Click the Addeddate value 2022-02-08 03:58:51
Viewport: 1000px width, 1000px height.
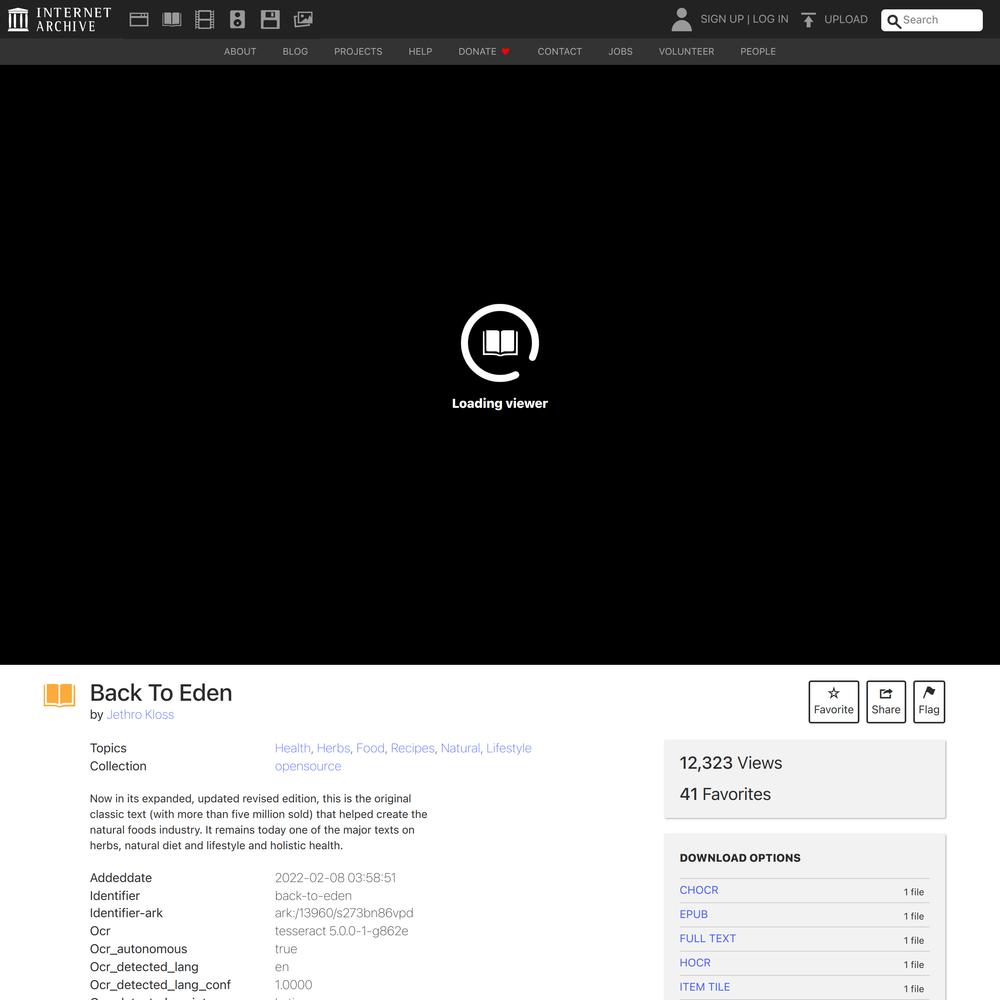[x=335, y=878]
